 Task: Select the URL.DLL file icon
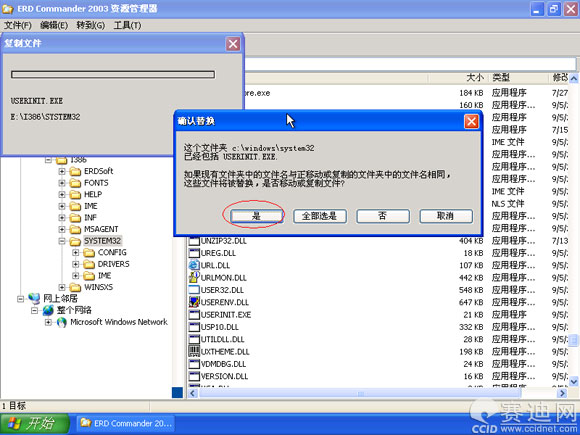194,265
